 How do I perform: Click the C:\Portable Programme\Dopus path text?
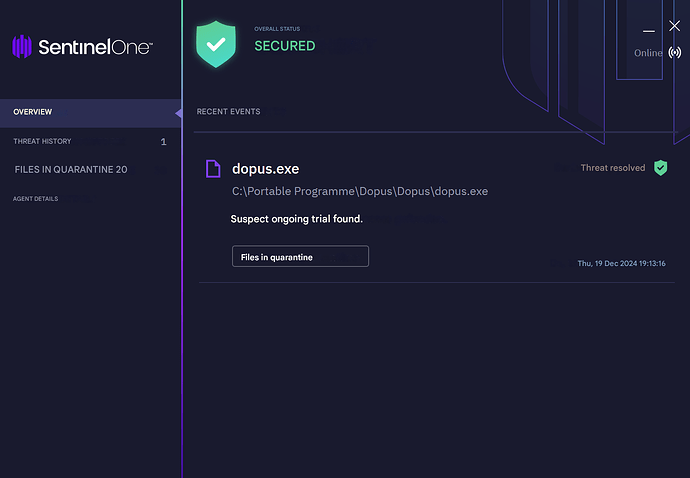click(360, 191)
